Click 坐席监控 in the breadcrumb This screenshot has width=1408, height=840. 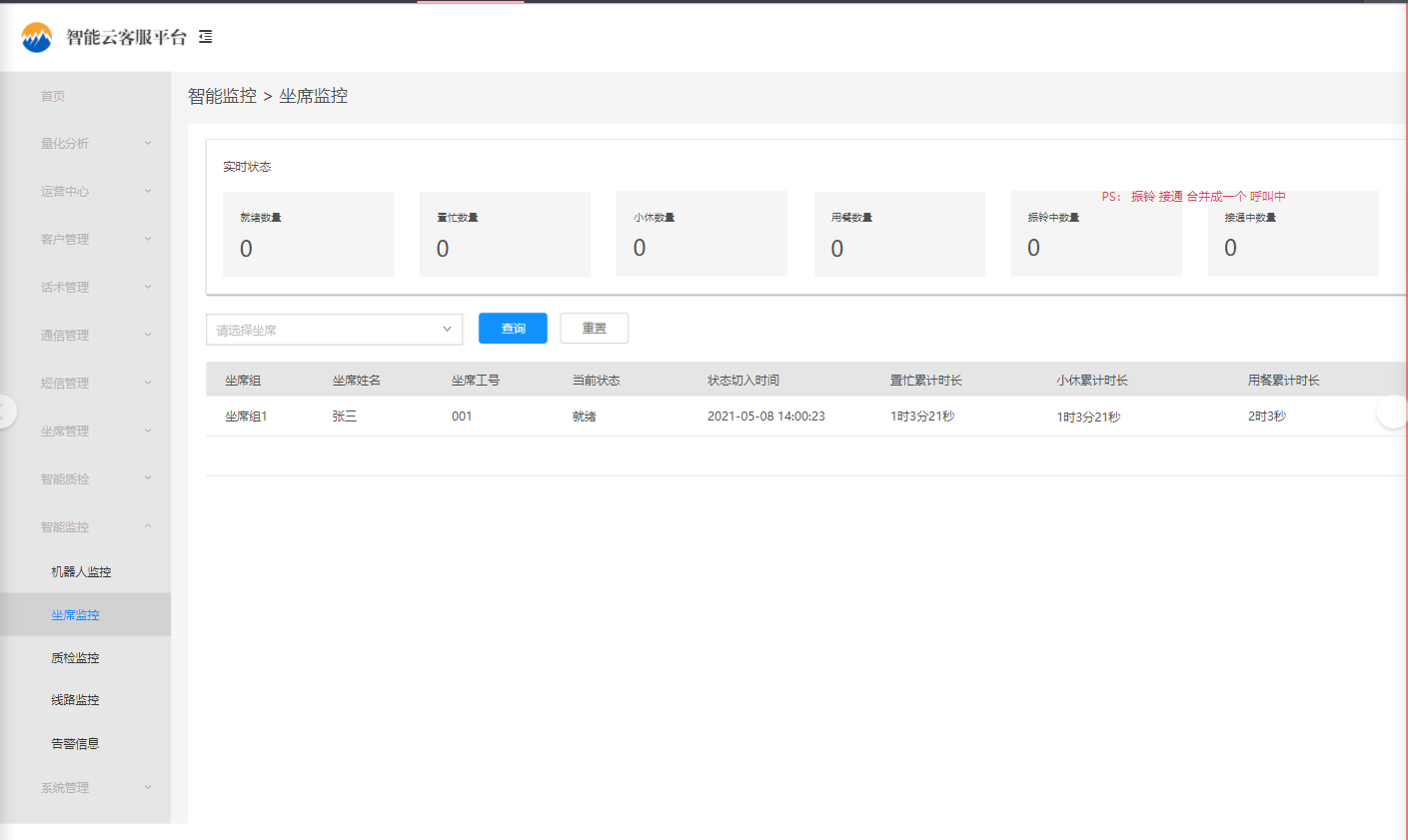tap(314, 96)
